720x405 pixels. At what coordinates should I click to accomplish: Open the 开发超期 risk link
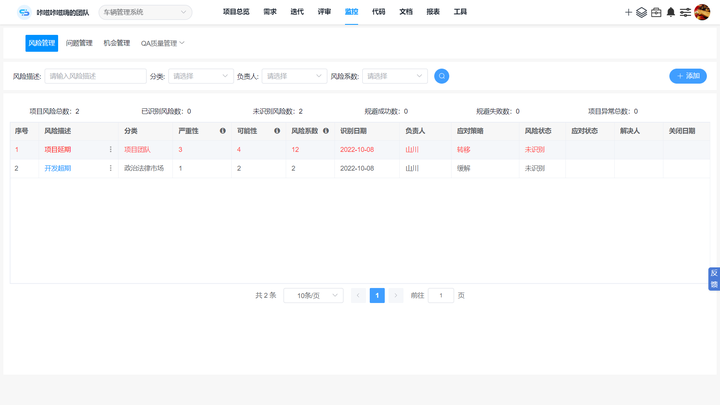click(58, 169)
